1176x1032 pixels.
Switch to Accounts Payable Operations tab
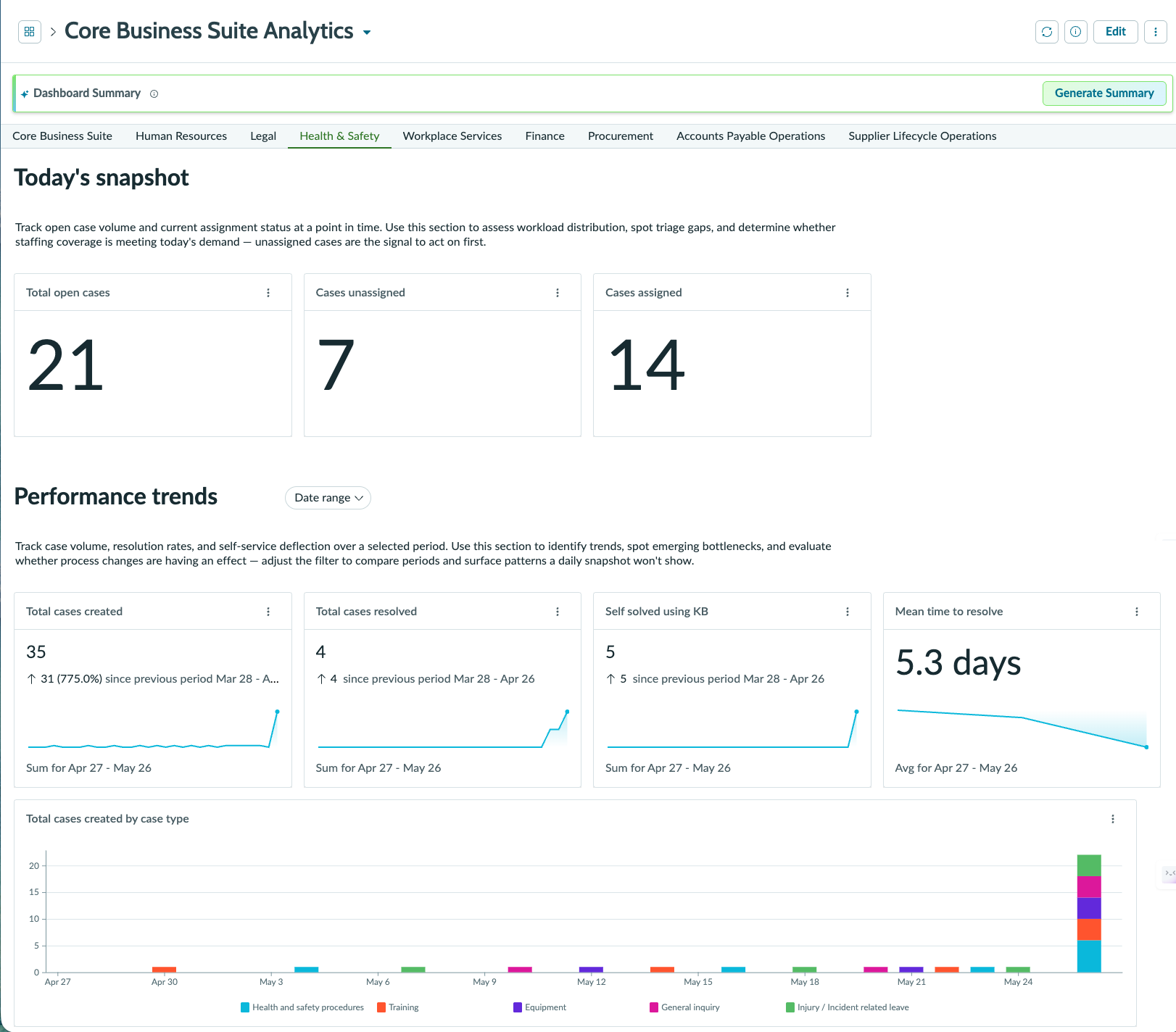click(751, 136)
